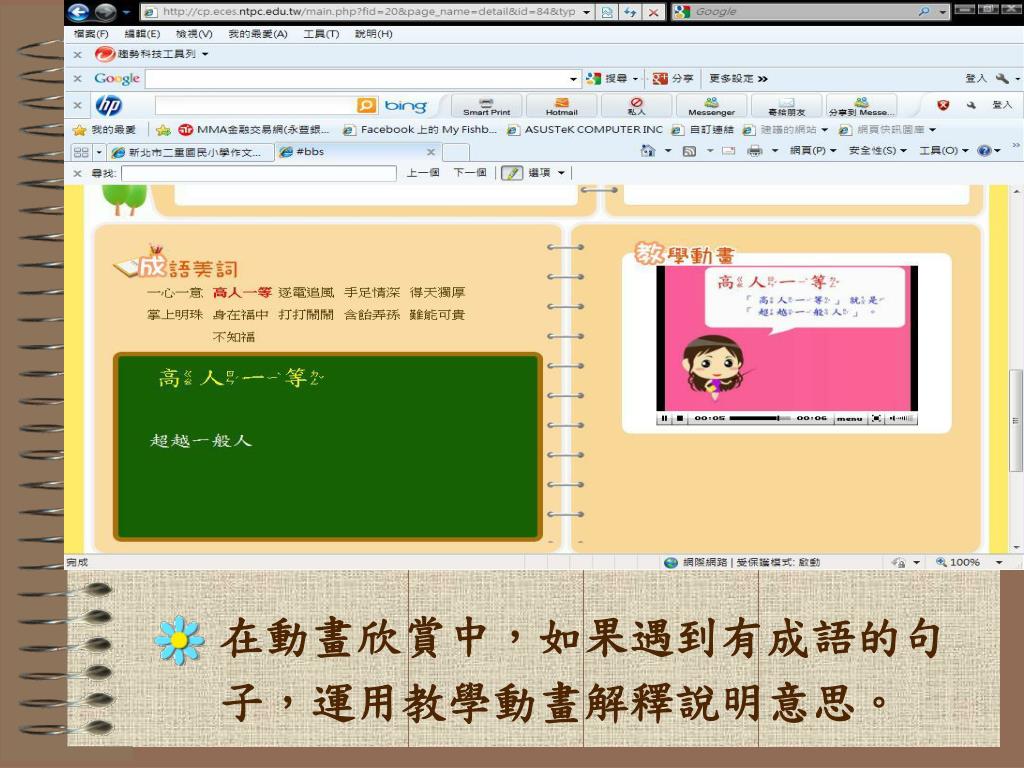Click the video progress bar
The width and height of the screenshot is (1024, 768).
[x=760, y=418]
